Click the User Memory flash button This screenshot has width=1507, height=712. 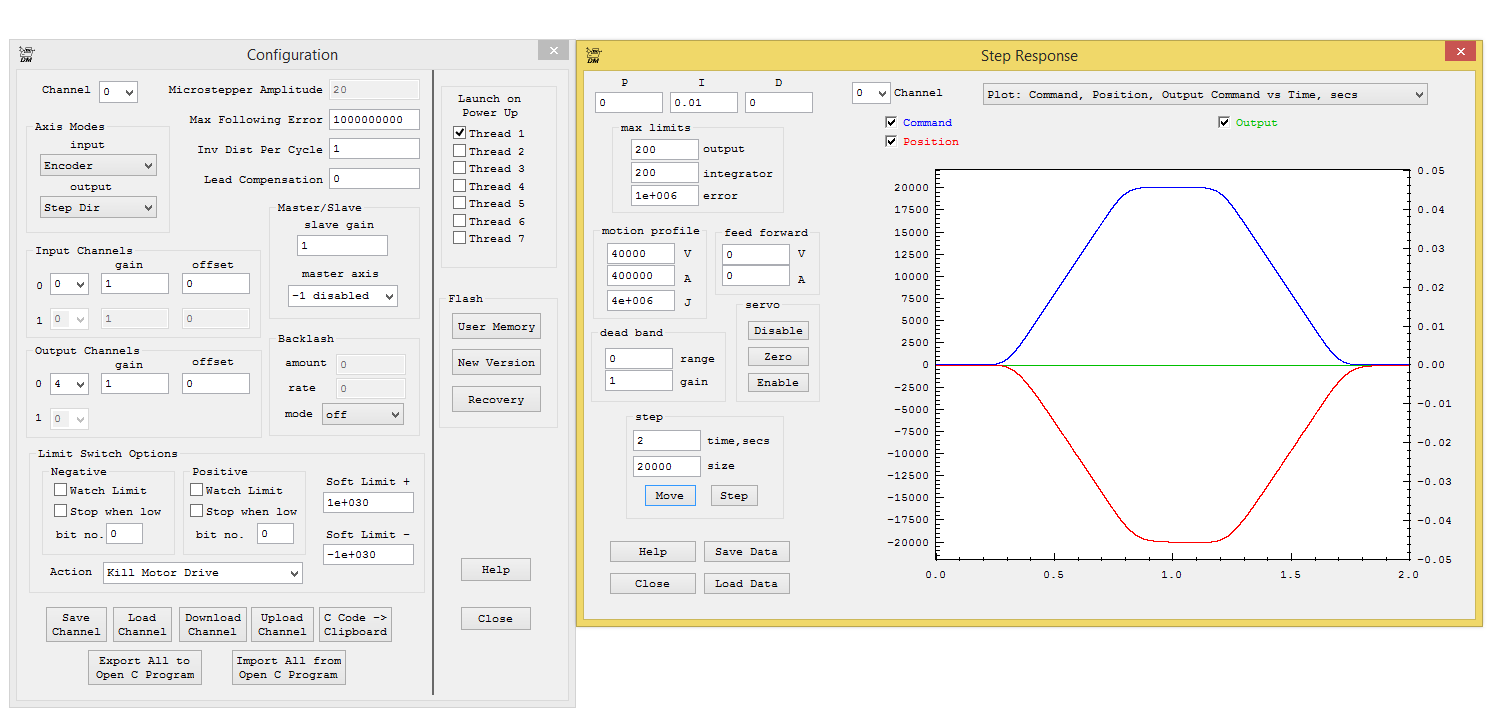[496, 327]
